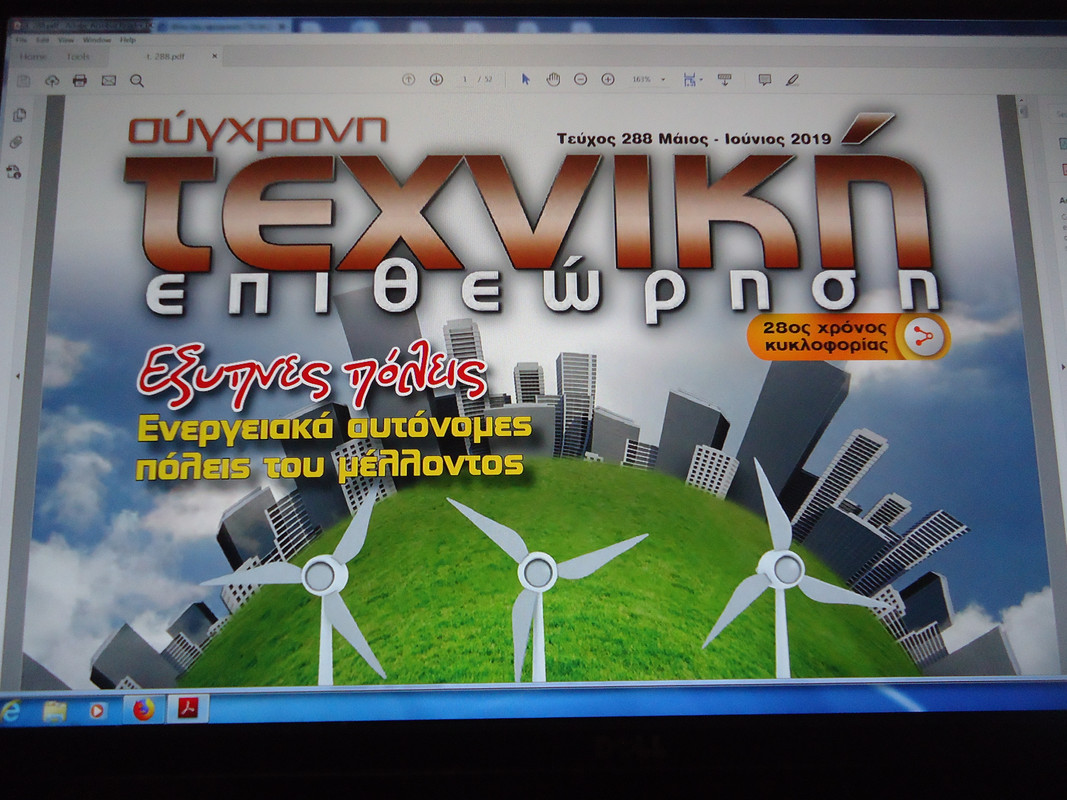
Task: Click the badge text '28ος χρόνος κυκλοφορίας'
Action: coord(825,337)
